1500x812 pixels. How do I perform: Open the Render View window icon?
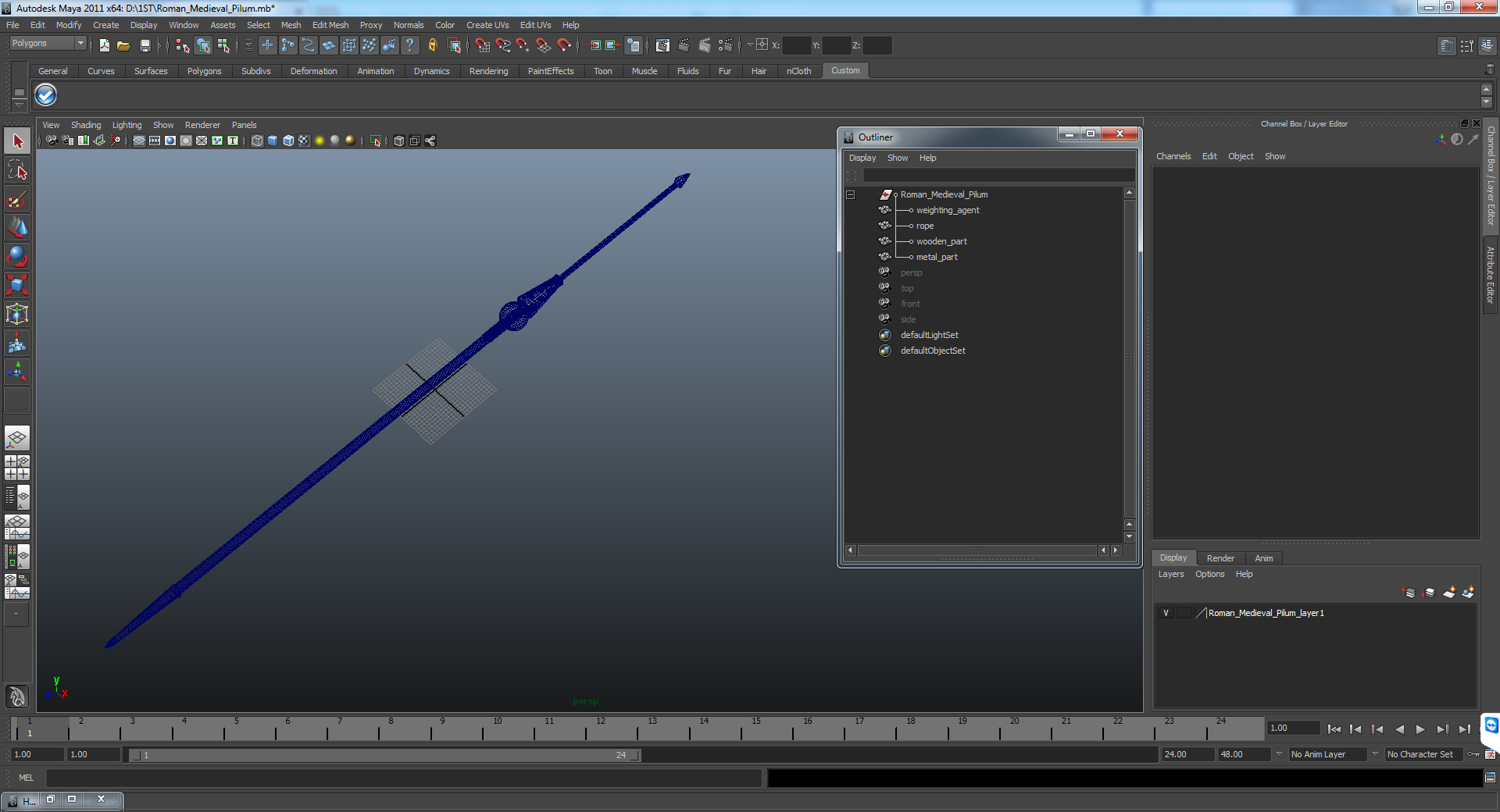pyautogui.click(x=662, y=45)
